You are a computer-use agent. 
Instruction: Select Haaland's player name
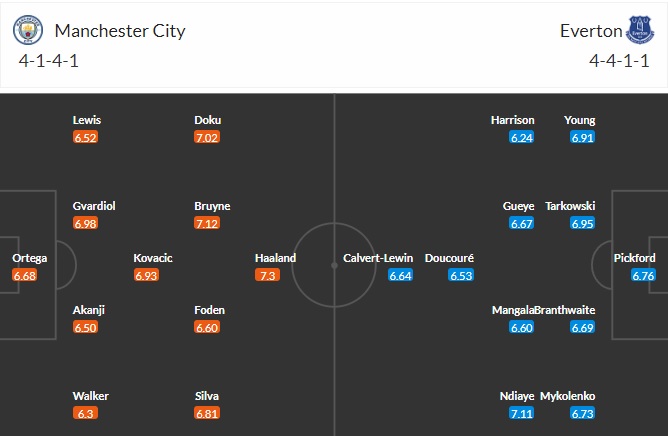(x=275, y=258)
